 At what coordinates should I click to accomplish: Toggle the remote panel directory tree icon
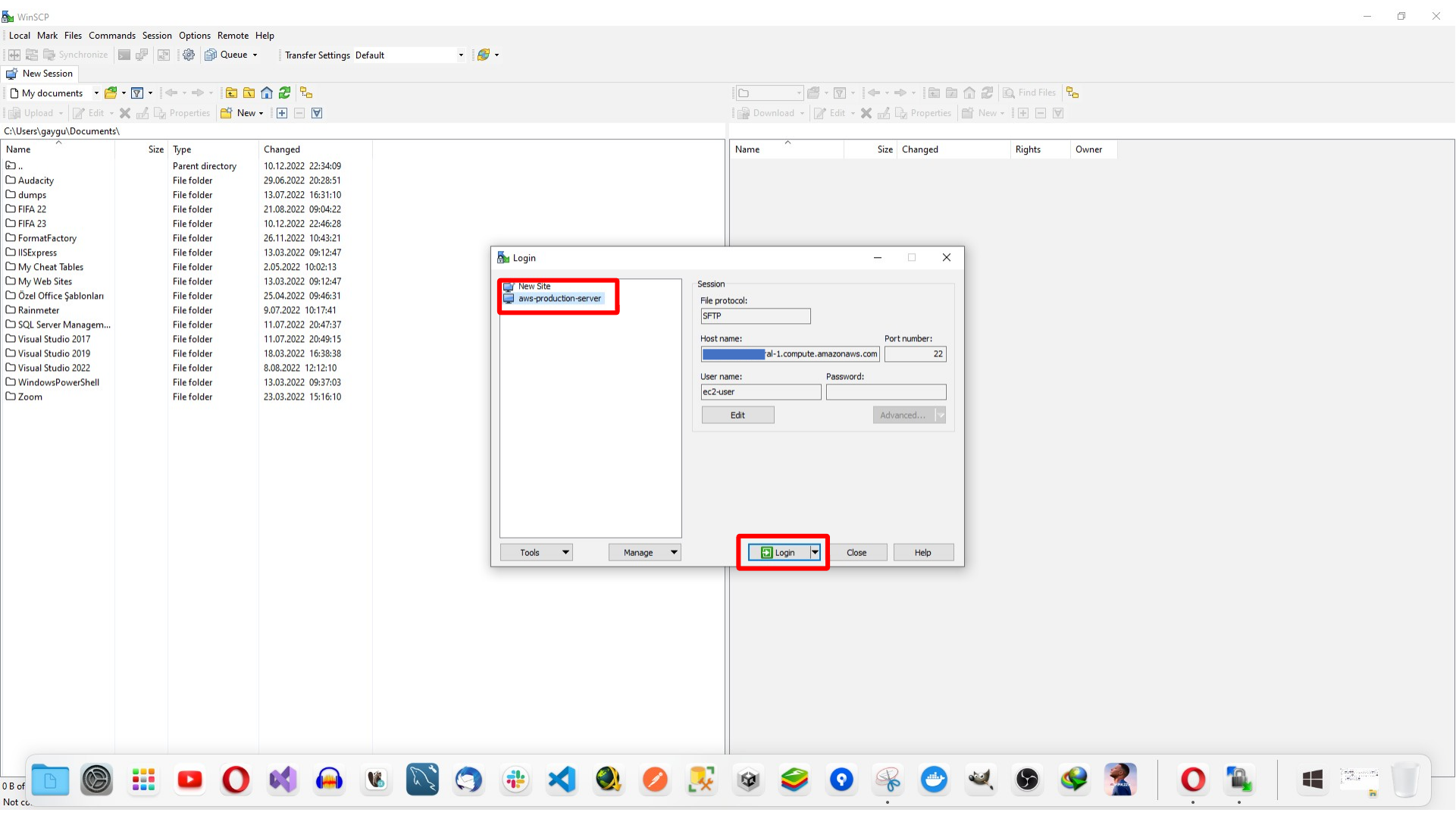[1072, 93]
